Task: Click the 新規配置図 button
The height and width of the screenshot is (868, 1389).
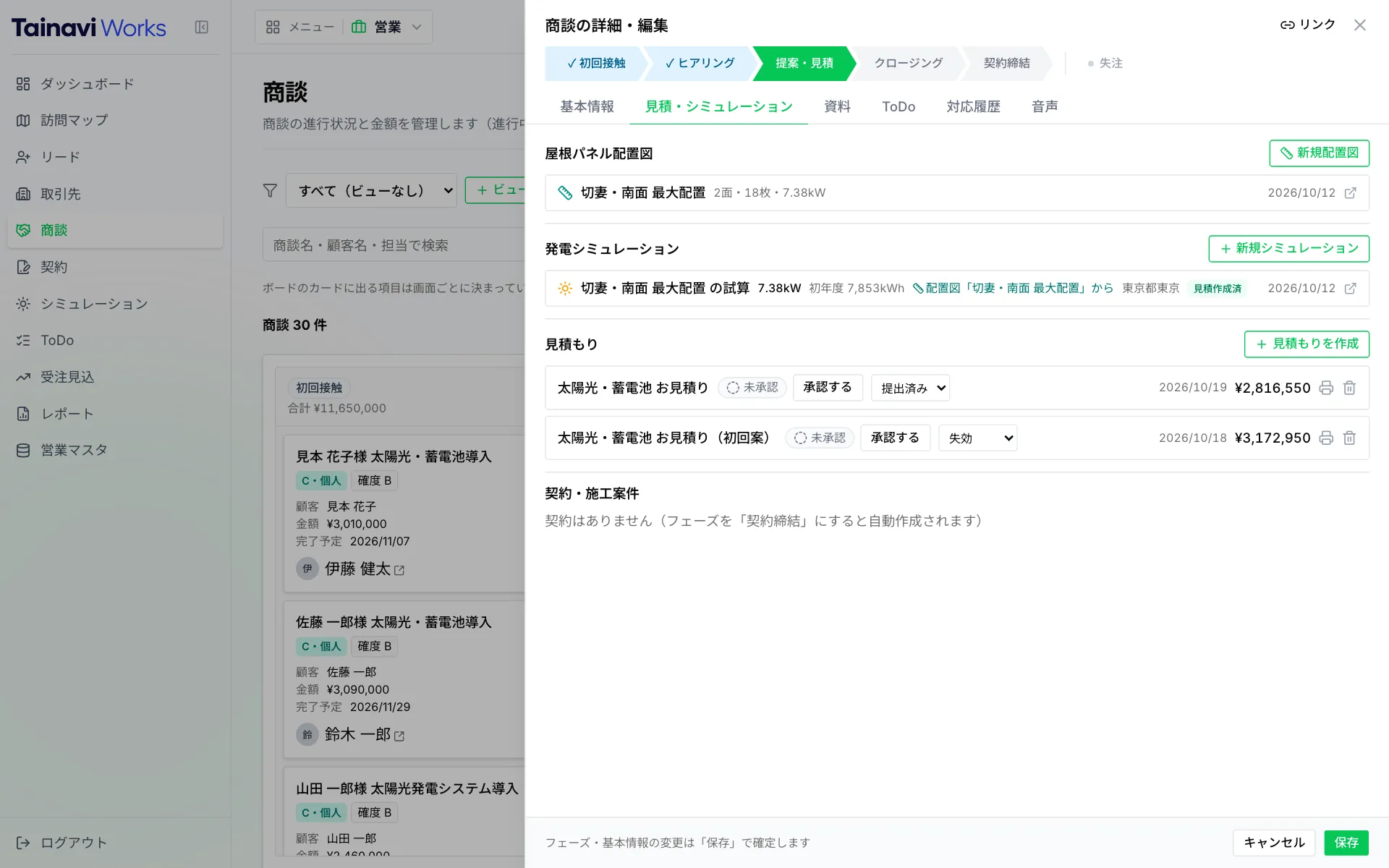Action: tap(1319, 153)
